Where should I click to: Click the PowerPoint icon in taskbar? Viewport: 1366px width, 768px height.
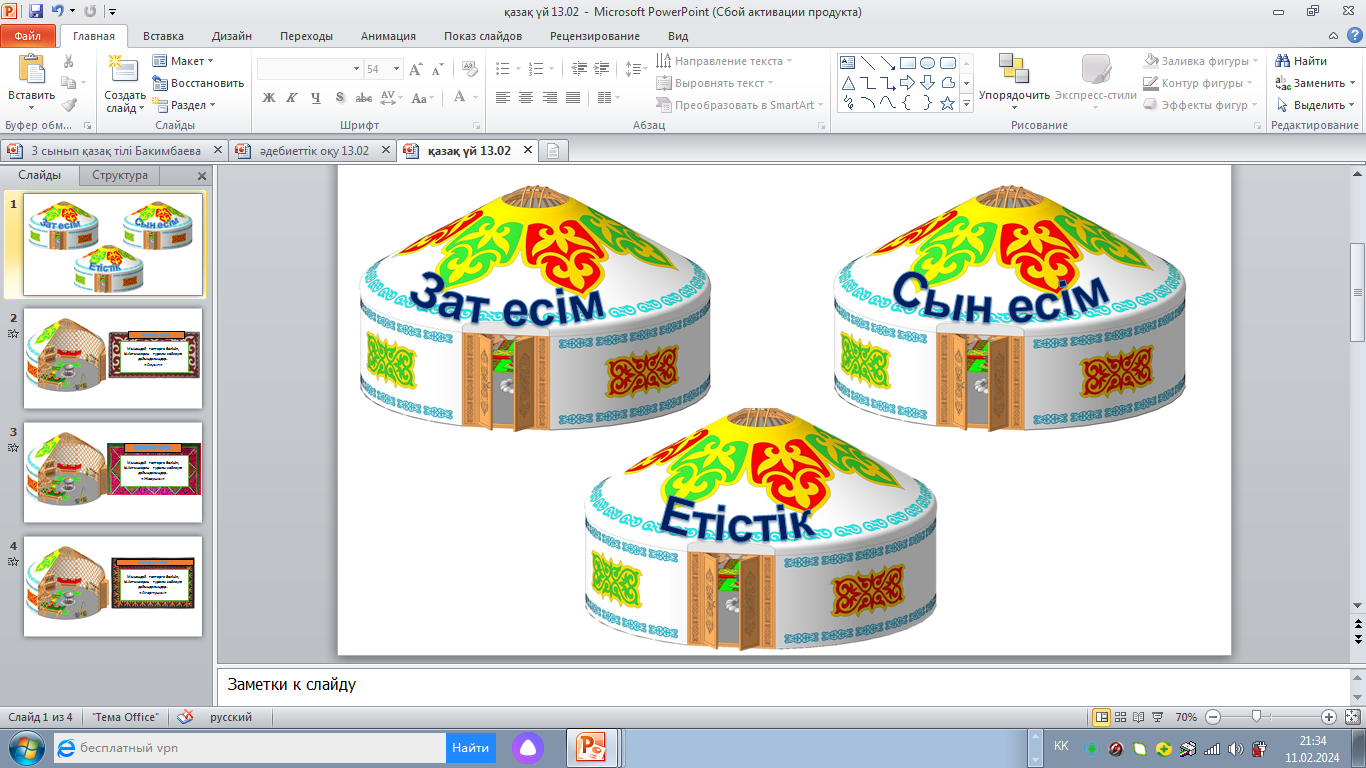594,747
